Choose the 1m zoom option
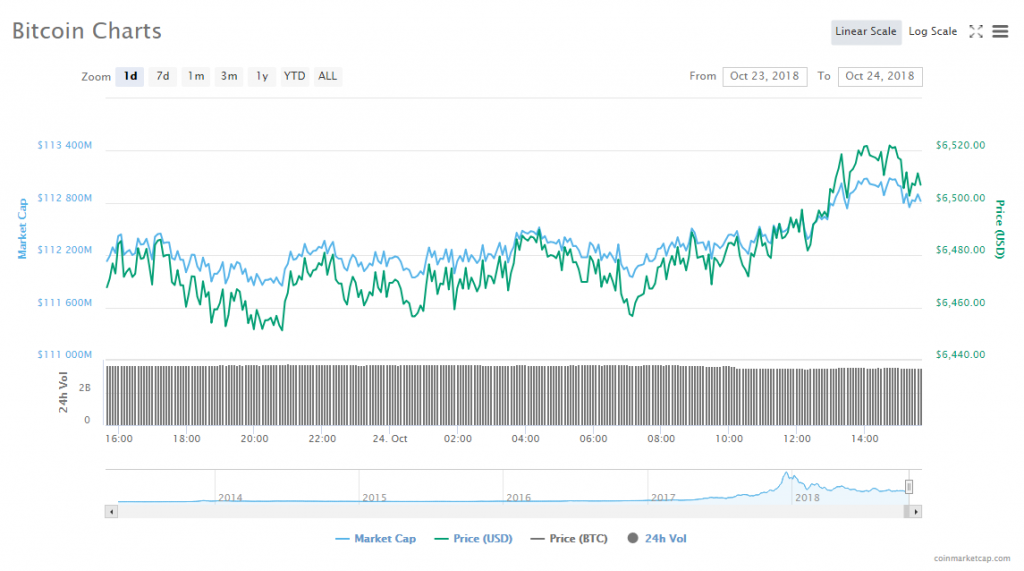 coord(196,76)
